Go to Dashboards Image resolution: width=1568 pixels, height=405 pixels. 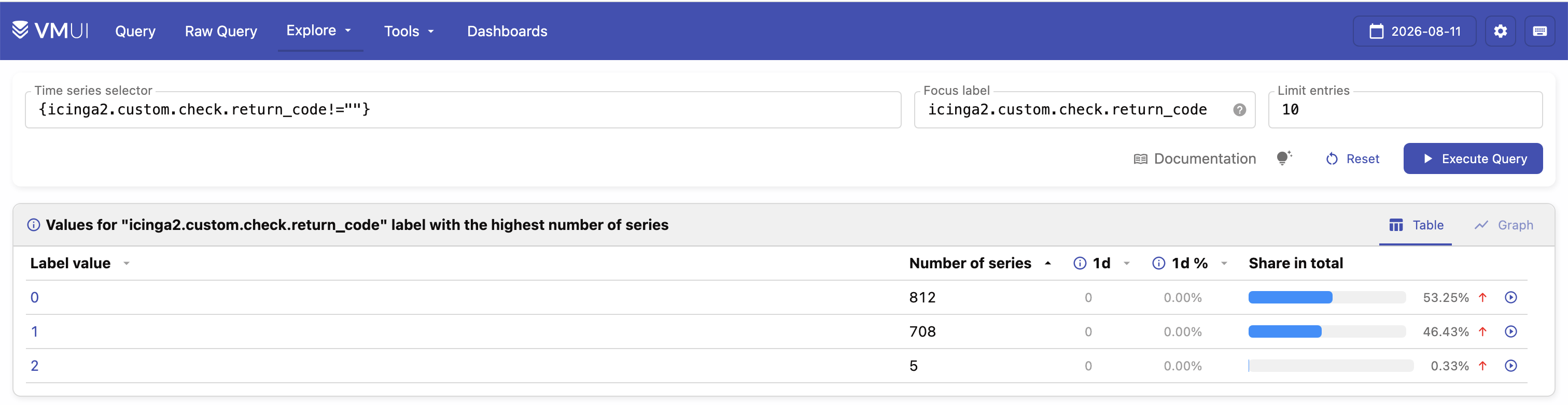click(507, 31)
